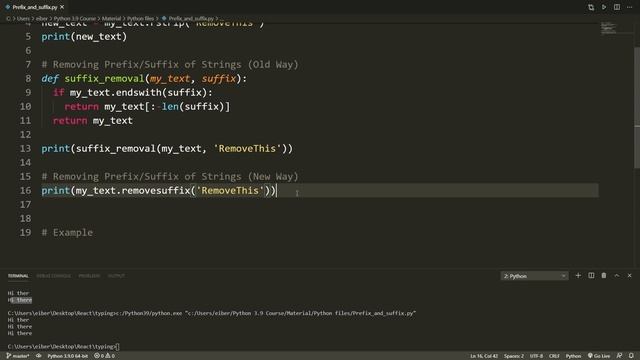Change line endings via 'CRLF'
Viewport: 640px width, 360px height.
554,356
